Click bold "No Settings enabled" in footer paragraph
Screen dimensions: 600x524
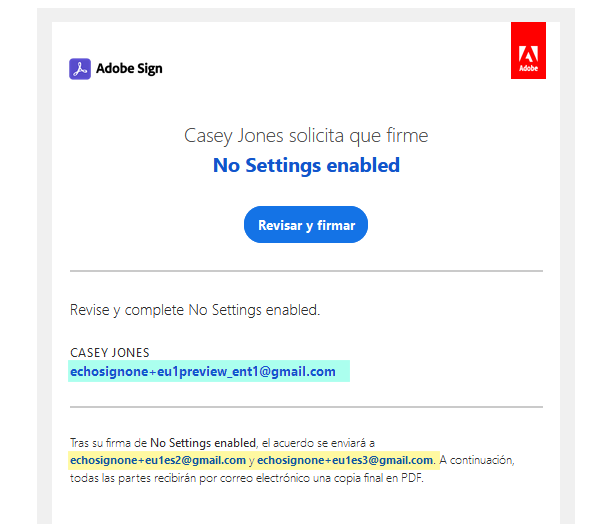point(203,442)
